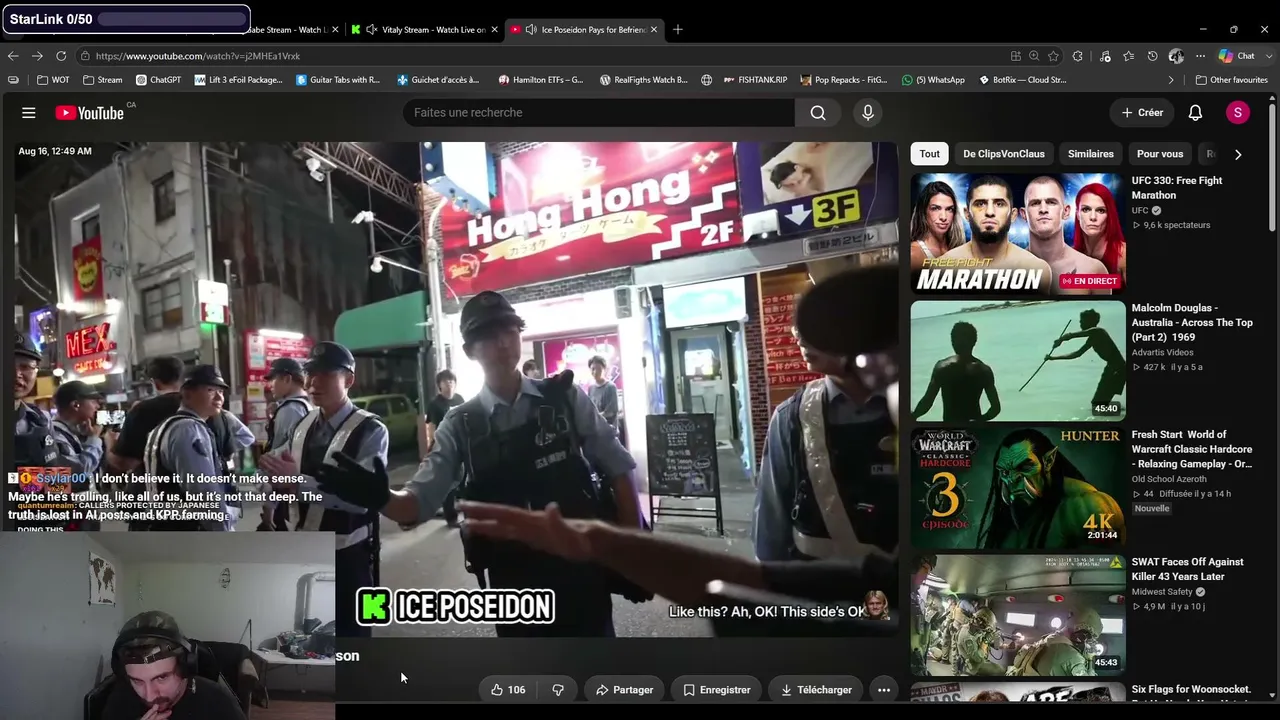This screenshot has width=1280, height=720.
Task: Open the media control music icon
Action: point(1105,56)
